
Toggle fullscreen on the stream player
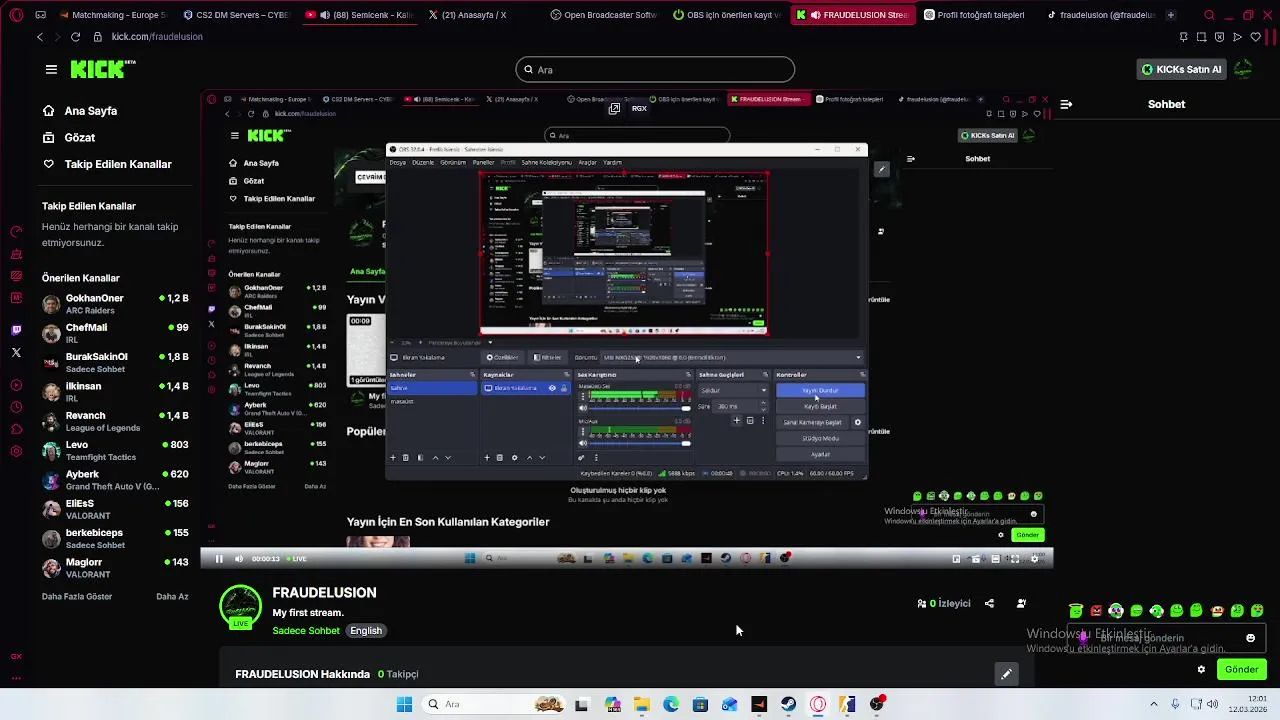point(1015,559)
